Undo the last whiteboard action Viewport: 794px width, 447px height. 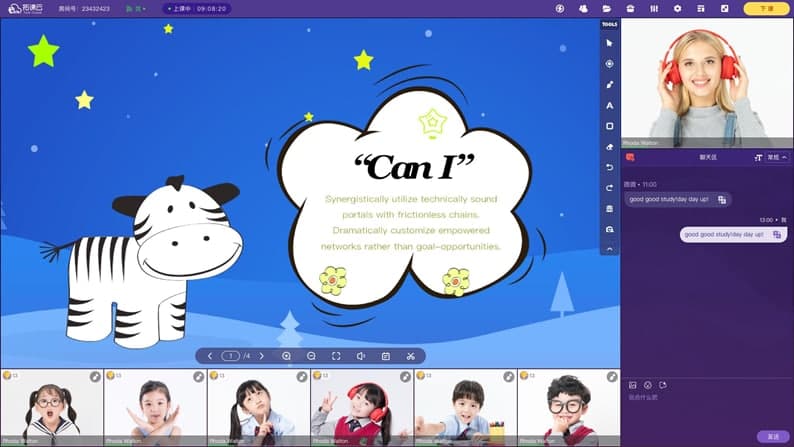point(609,167)
